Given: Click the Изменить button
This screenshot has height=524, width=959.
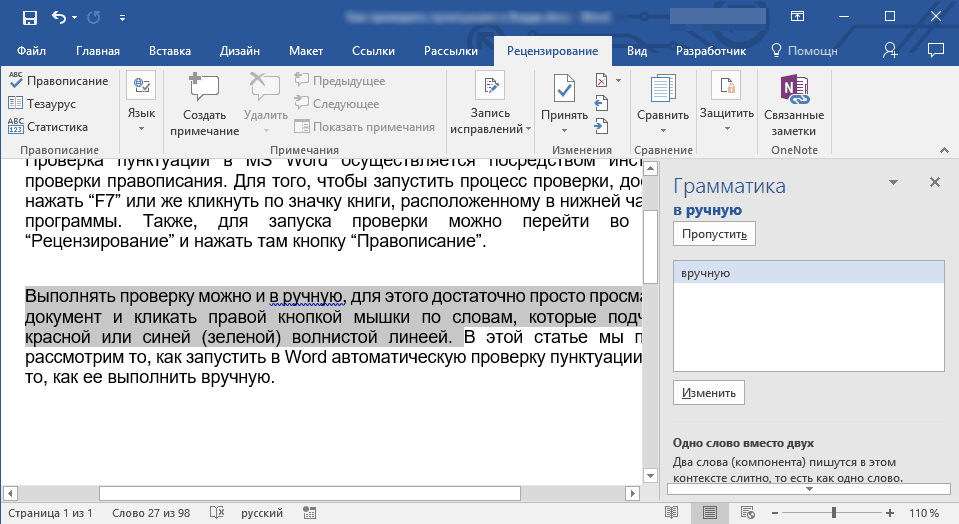Looking at the screenshot, I should 709,393.
